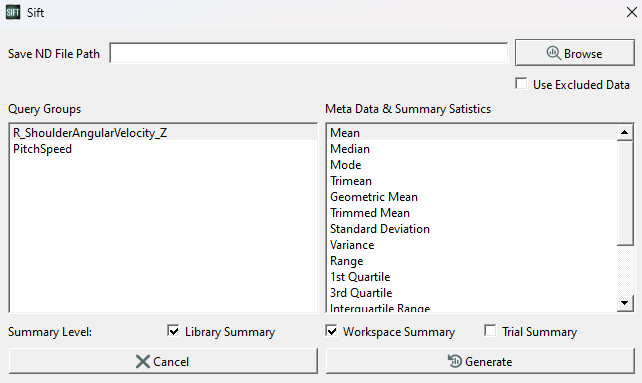Select the PitchSpeed query group
This screenshot has height=383, width=642.
(163, 149)
